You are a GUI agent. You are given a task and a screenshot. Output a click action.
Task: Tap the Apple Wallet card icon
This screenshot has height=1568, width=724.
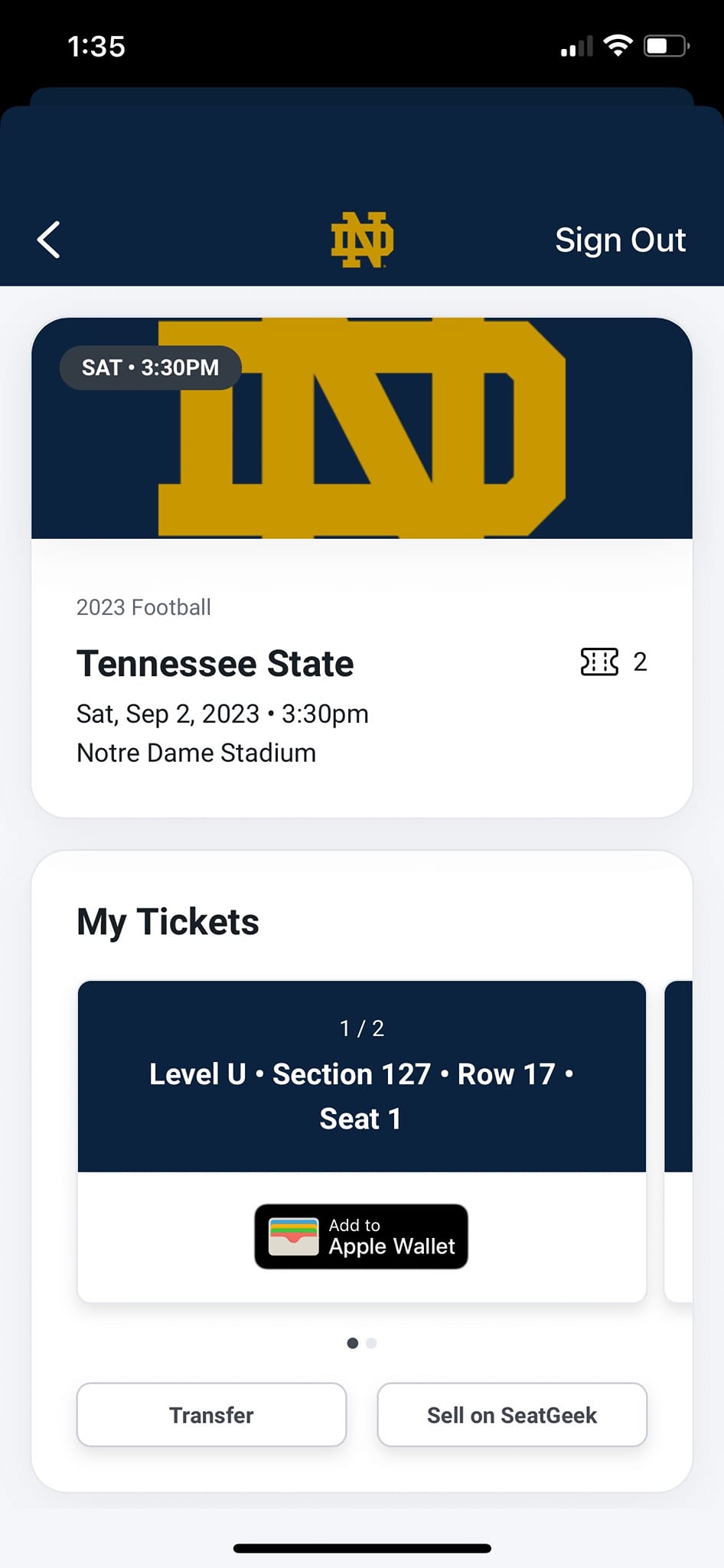(294, 1236)
